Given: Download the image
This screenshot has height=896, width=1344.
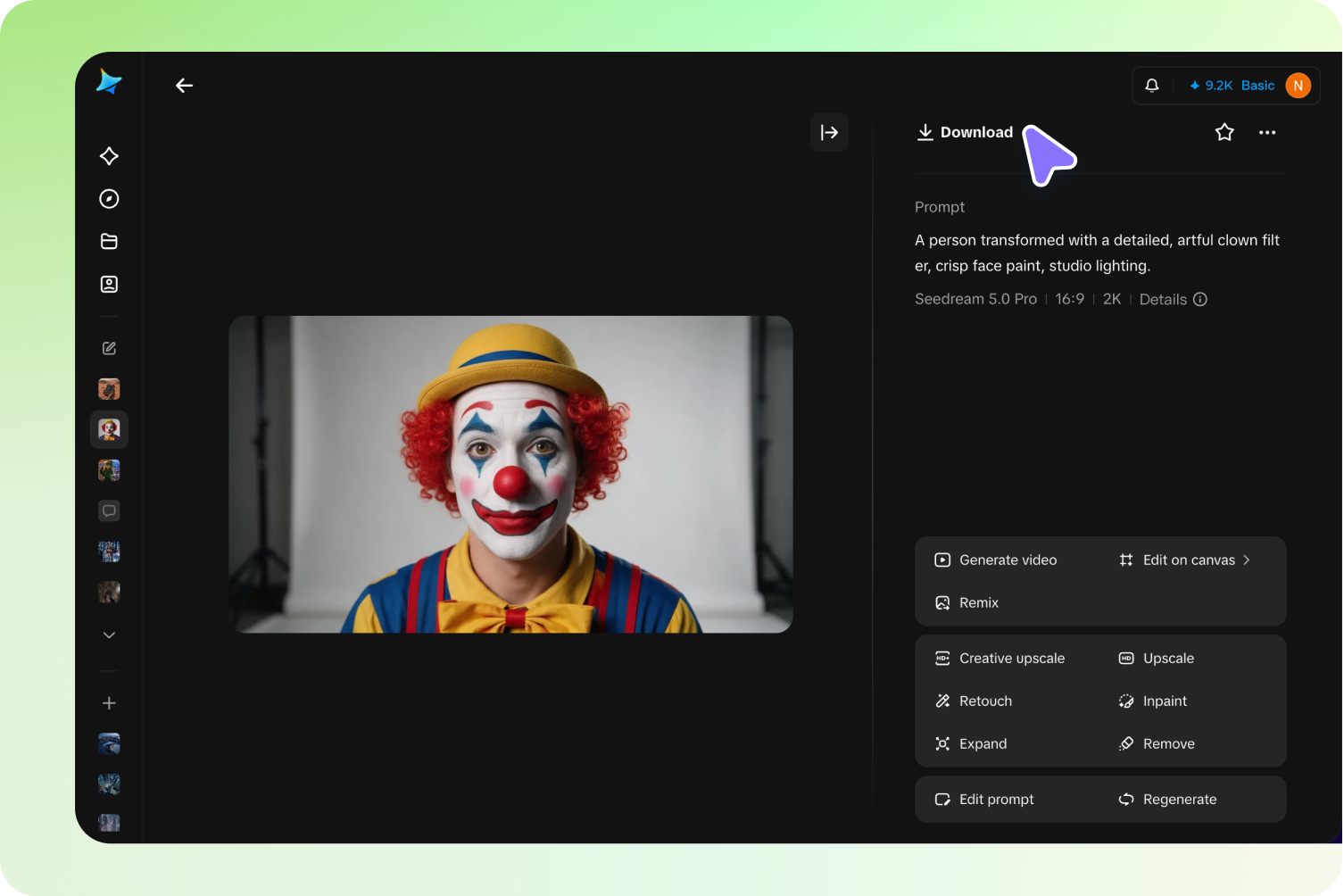Looking at the screenshot, I should pyautogui.click(x=966, y=133).
